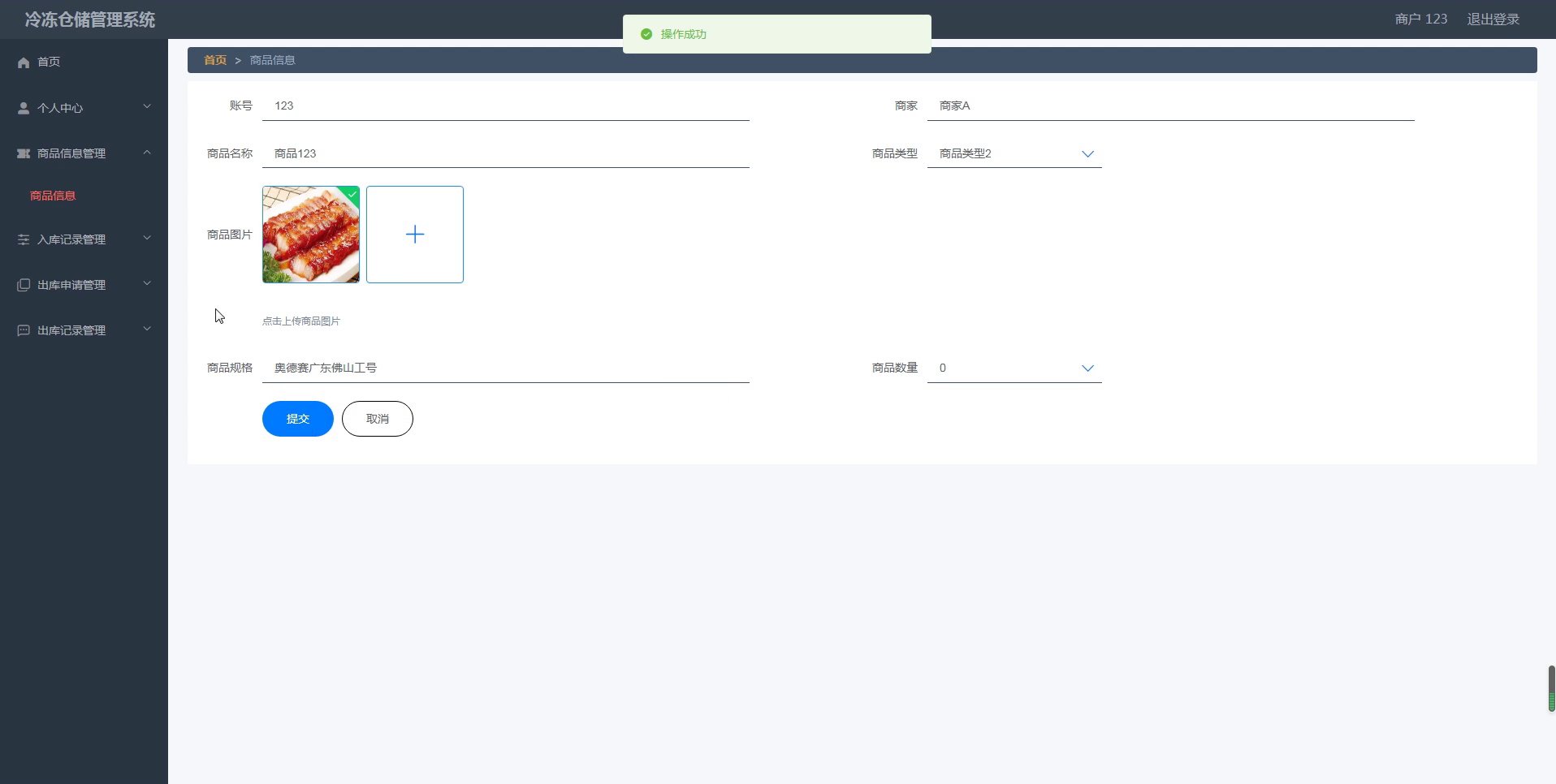Click the 商品数量 value 0

[943, 368]
